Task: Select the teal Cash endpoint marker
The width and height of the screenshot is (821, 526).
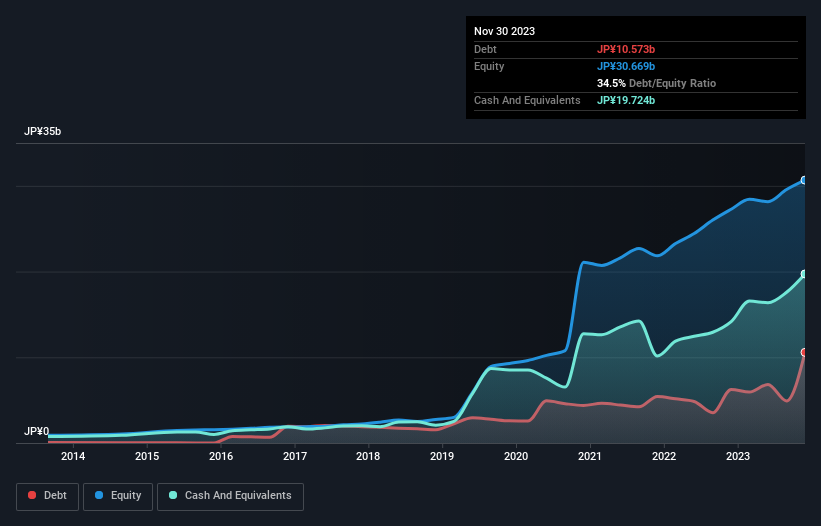Action: [x=804, y=274]
